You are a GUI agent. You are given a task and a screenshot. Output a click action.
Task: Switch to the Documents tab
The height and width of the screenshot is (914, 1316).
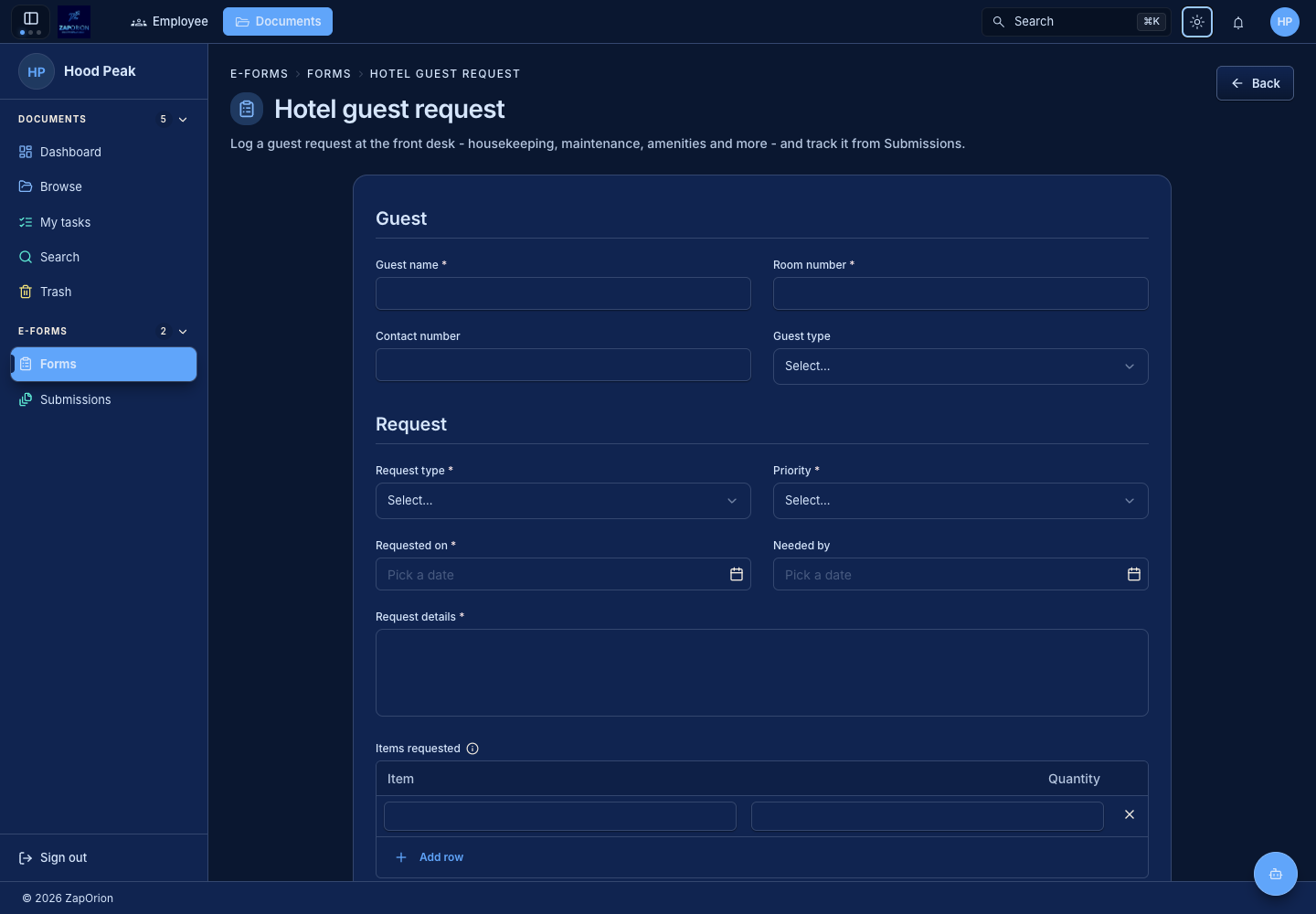[278, 21]
